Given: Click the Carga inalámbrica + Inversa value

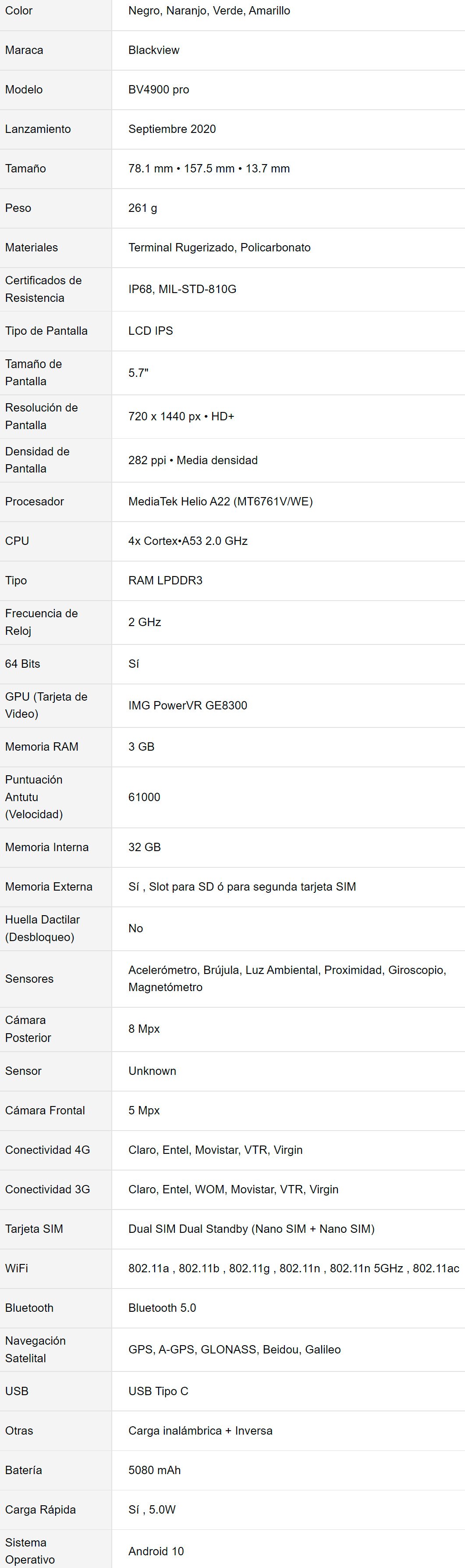Looking at the screenshot, I should point(201,1430).
